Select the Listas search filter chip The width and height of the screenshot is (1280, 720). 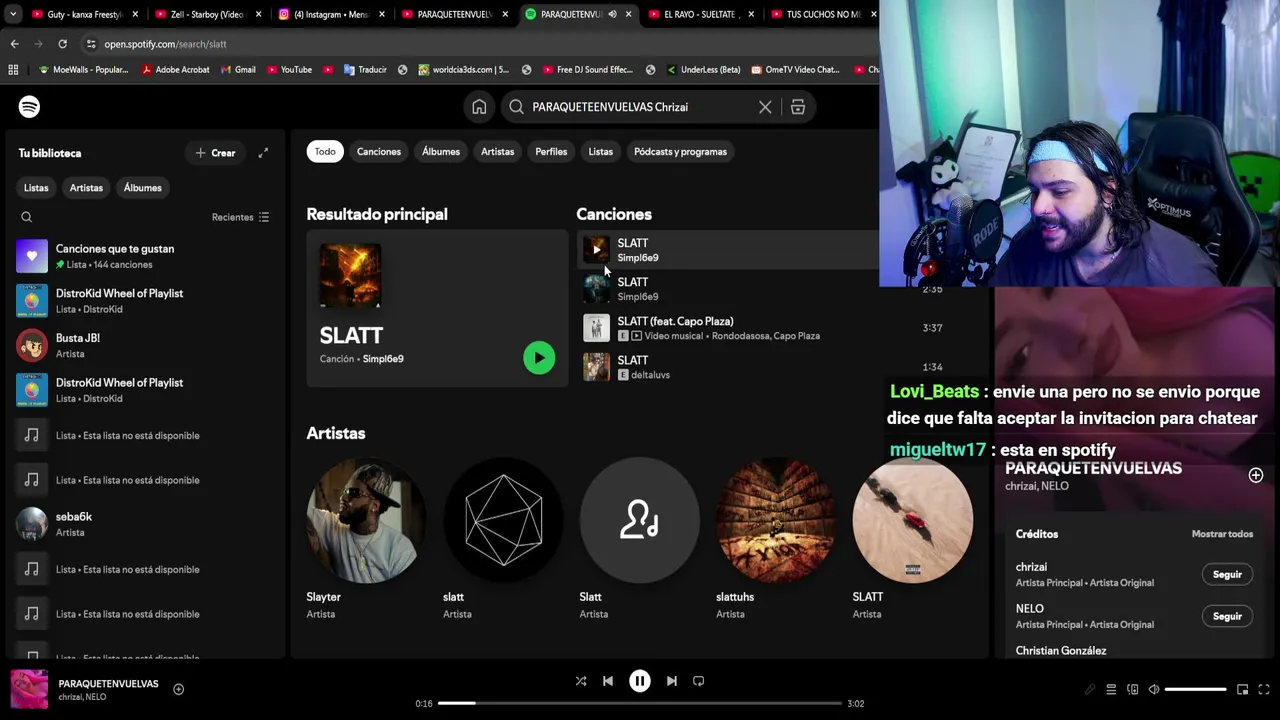[x=600, y=152]
